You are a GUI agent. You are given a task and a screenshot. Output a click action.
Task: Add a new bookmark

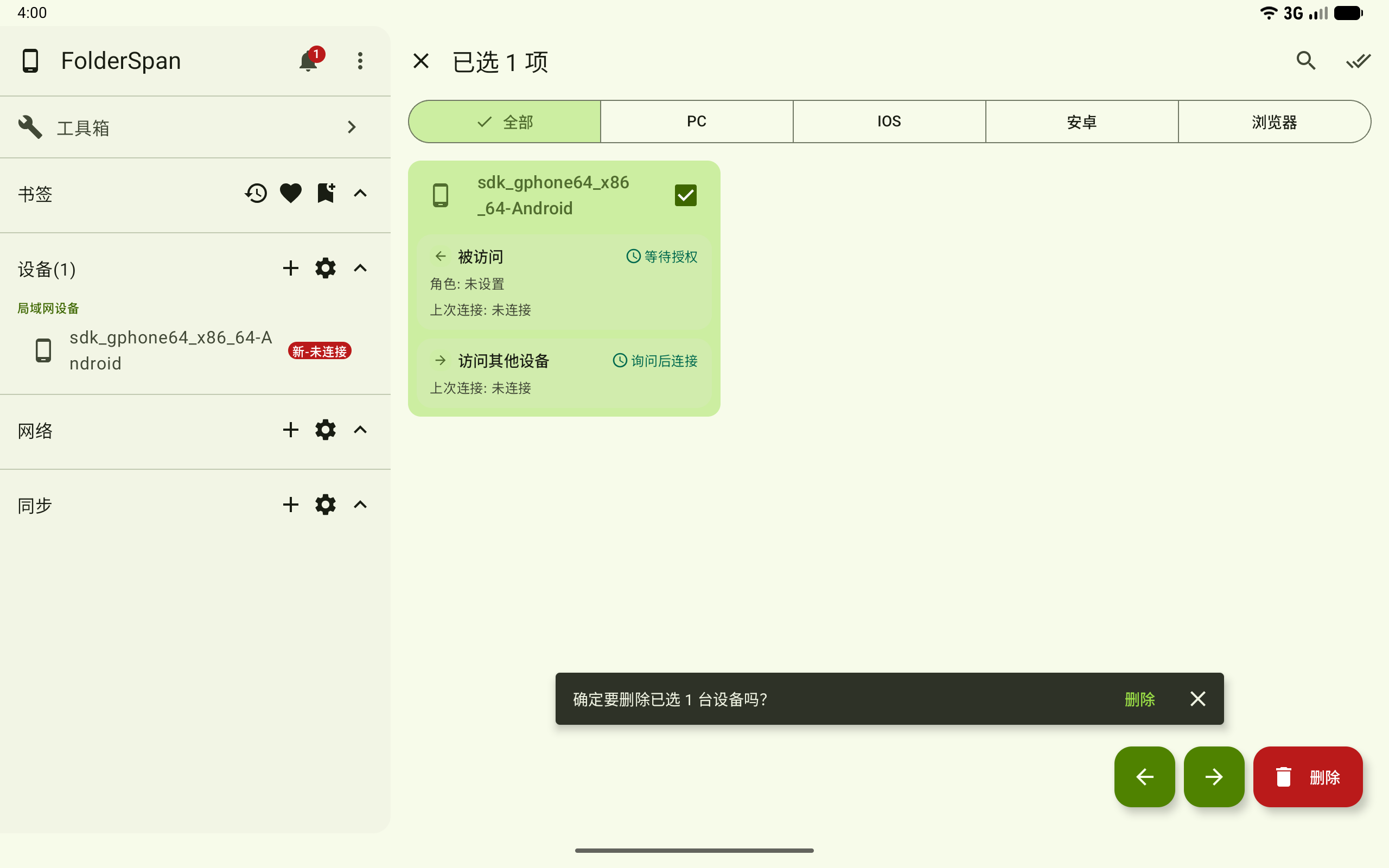click(326, 193)
